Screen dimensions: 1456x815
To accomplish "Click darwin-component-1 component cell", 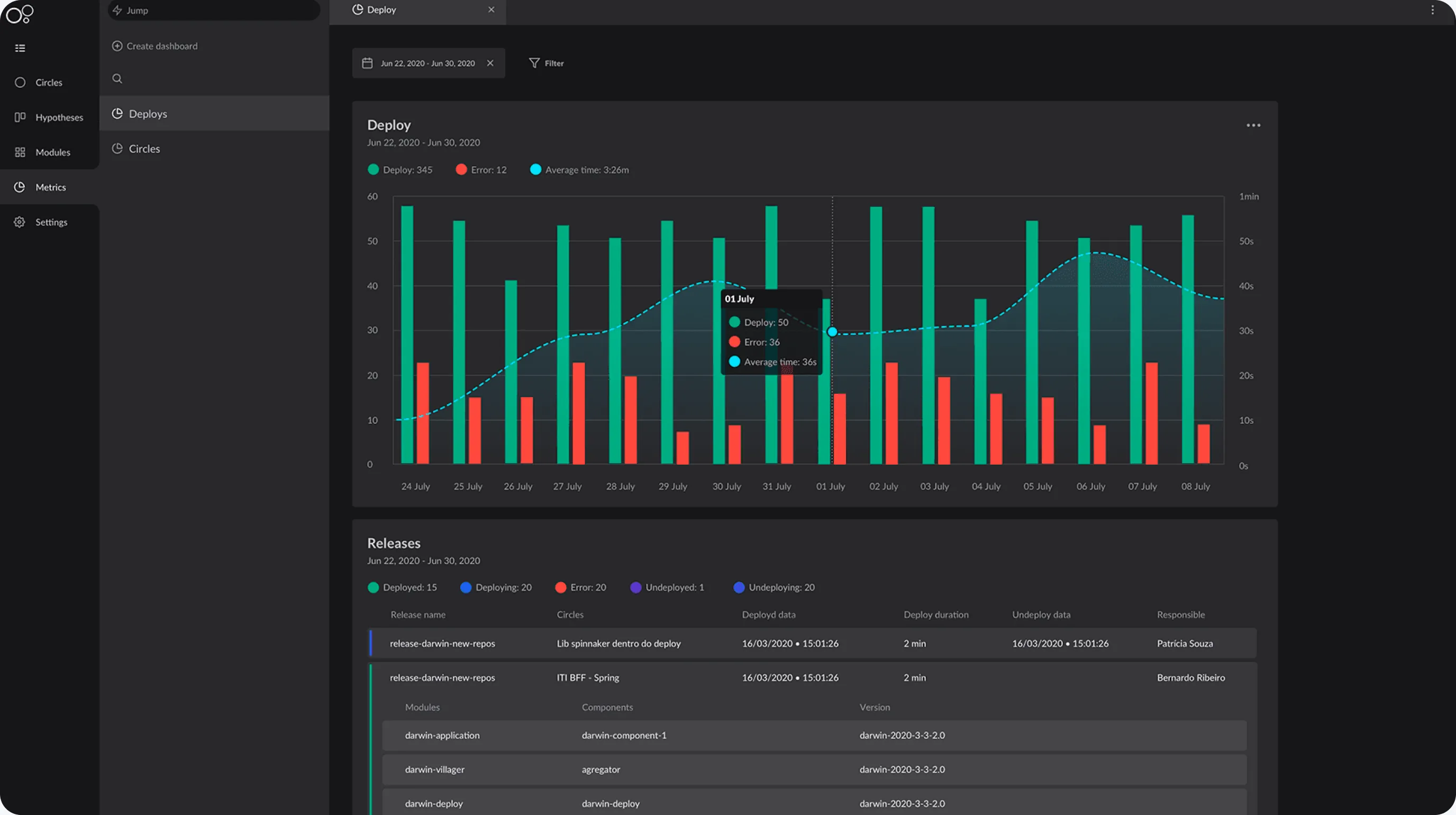I will (624, 735).
